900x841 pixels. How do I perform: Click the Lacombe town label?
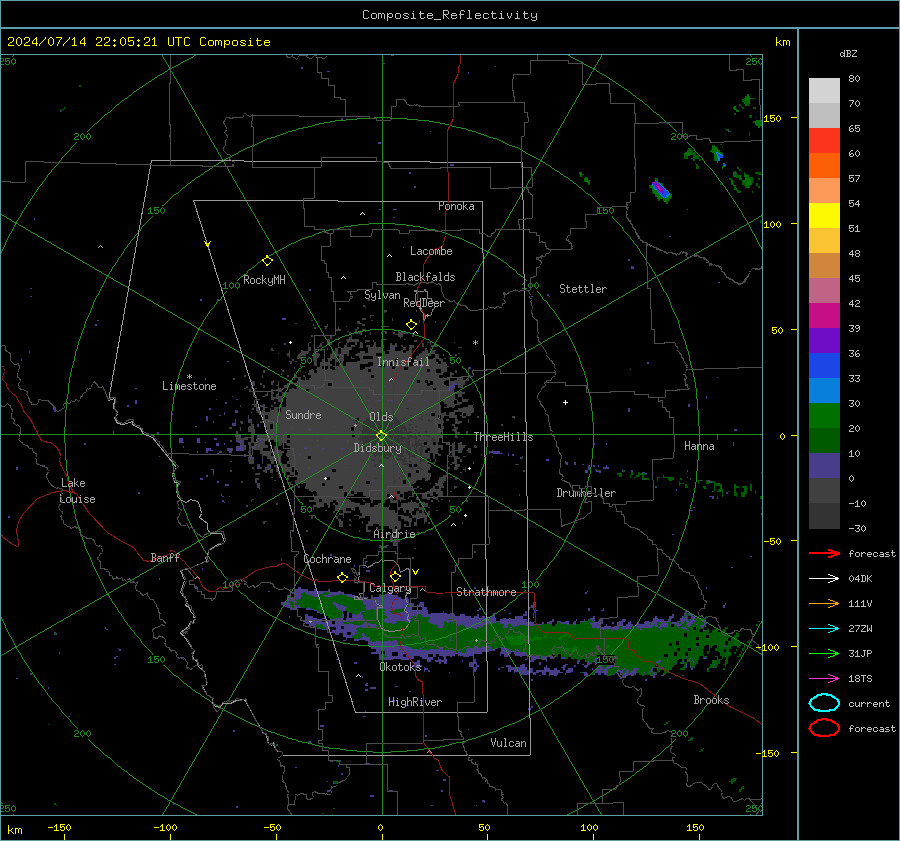431,251
